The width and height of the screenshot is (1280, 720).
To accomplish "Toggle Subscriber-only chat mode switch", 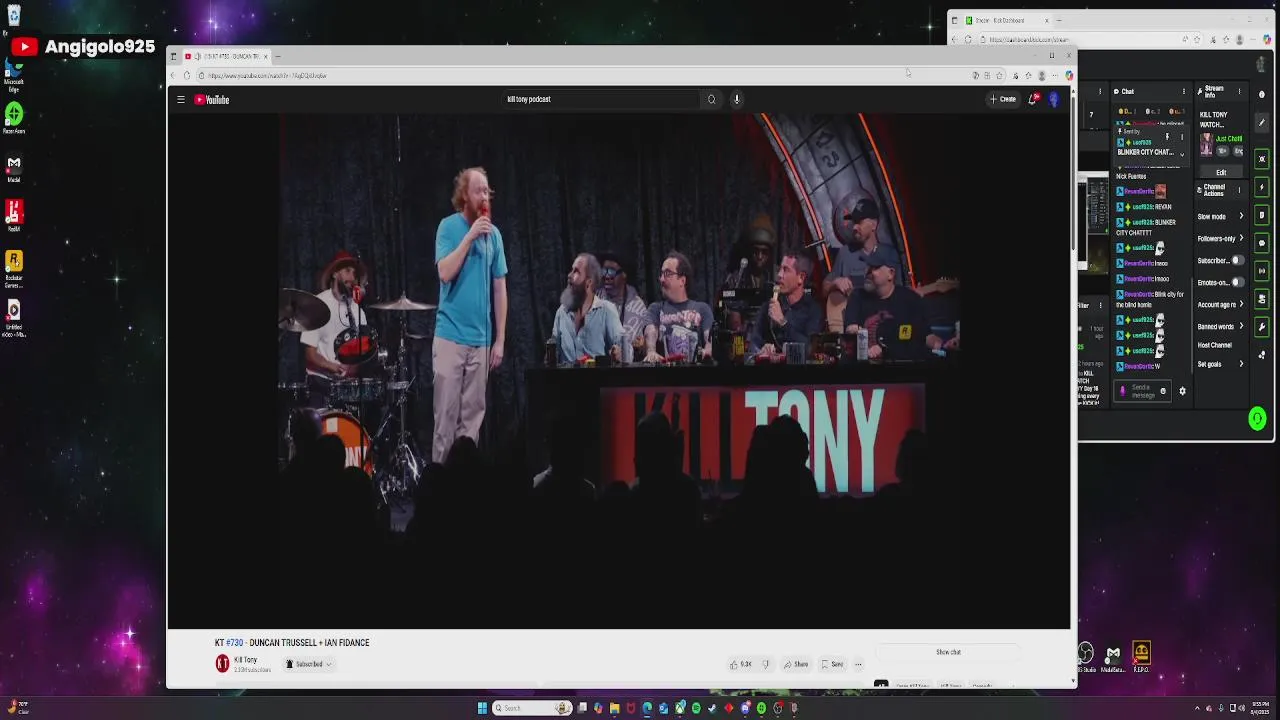I will click(x=1238, y=260).
